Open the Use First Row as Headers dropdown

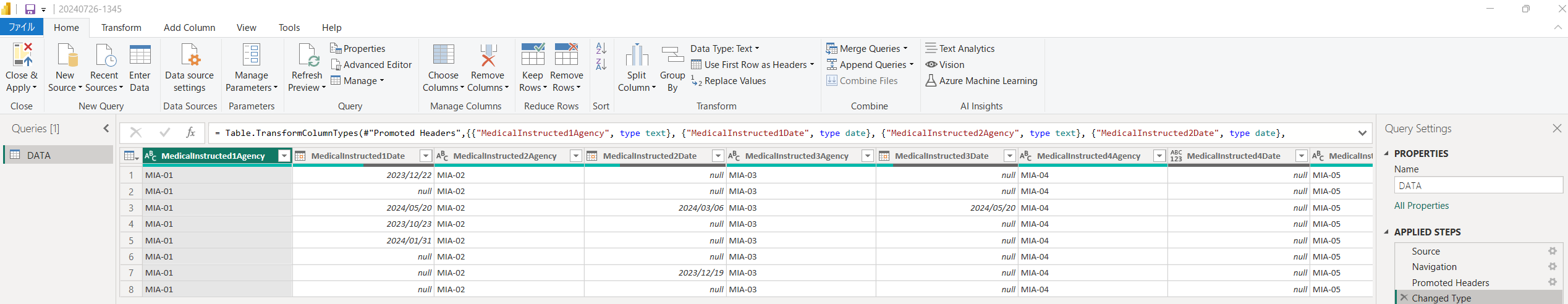(x=752, y=64)
